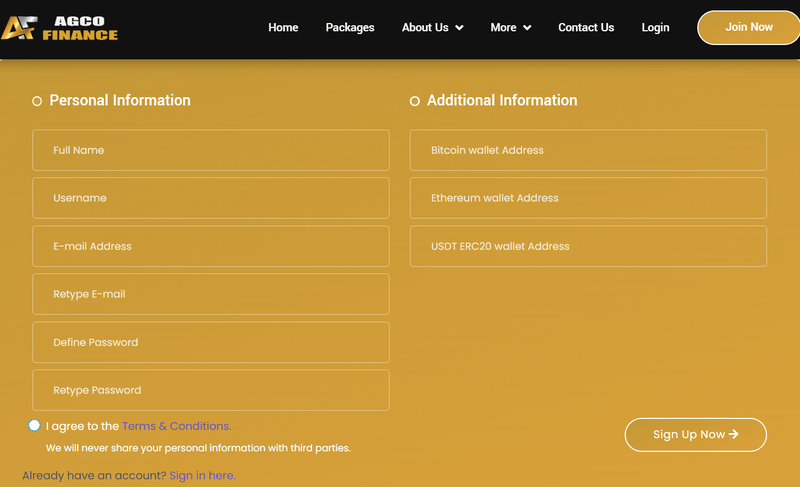
Task: Tick the Terms & Conditions agreement checkbox
Action: coord(34,425)
